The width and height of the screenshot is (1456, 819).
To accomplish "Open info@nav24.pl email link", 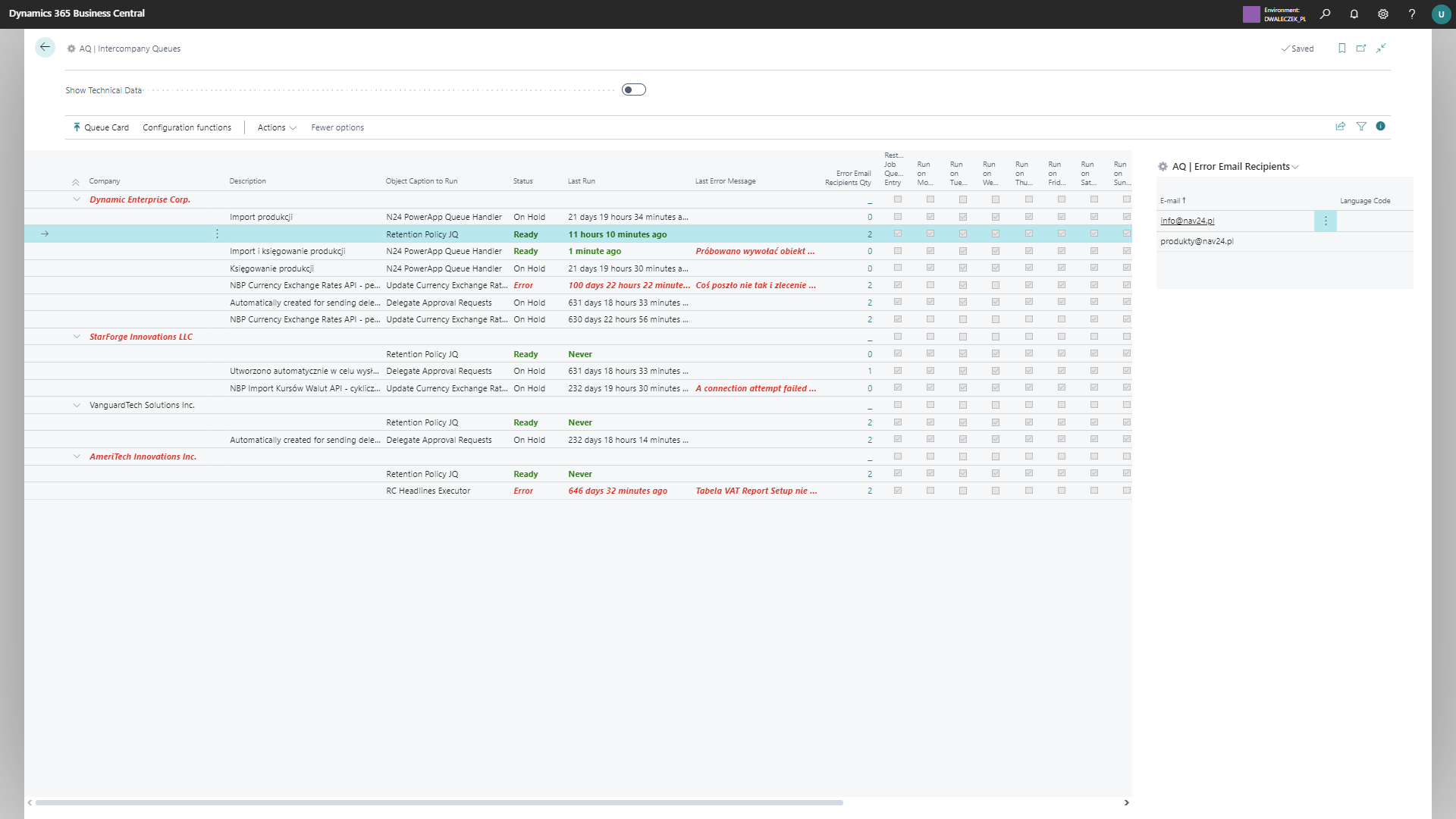I will click(x=1188, y=221).
